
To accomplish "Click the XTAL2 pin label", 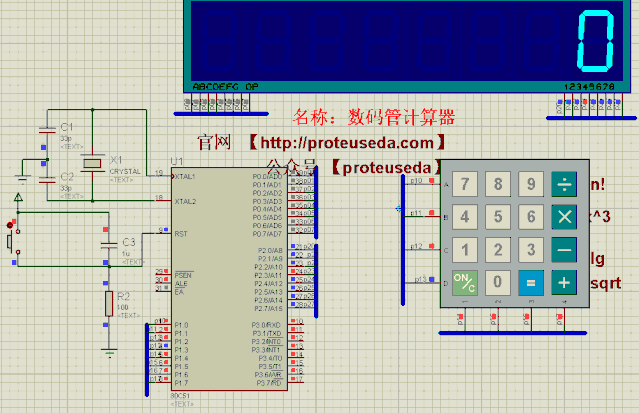I will pyautogui.click(x=185, y=201).
